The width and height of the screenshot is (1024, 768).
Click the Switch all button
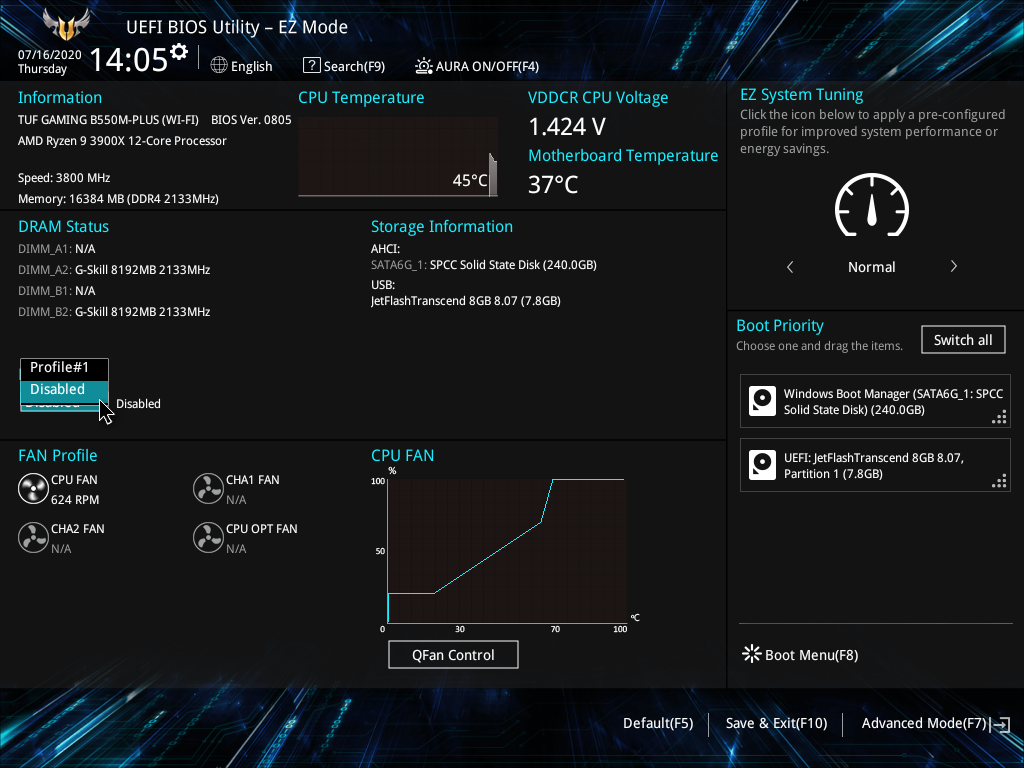pos(963,340)
